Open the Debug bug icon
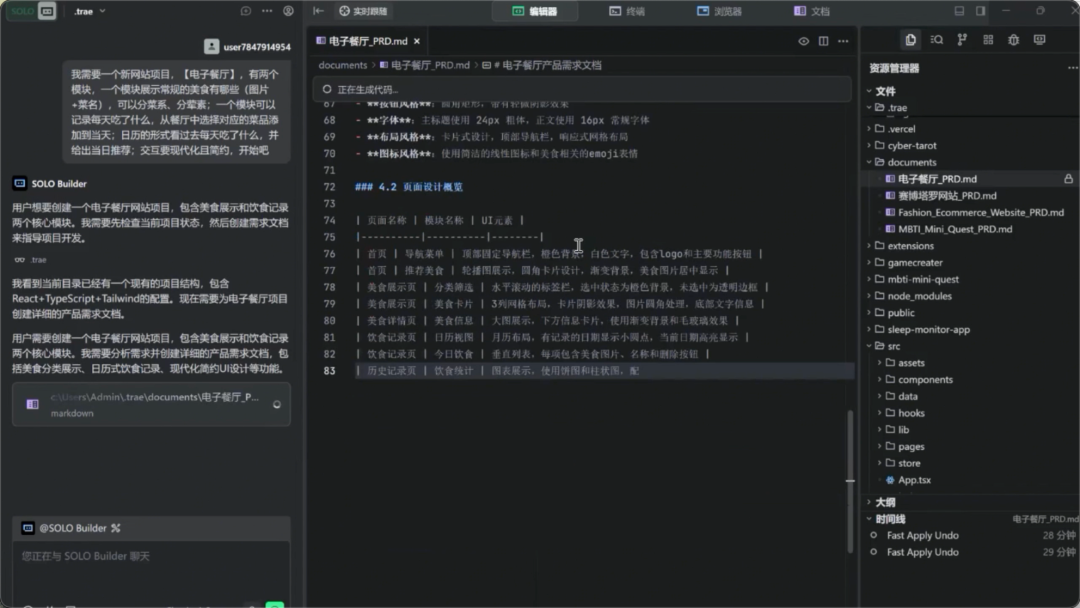Screen dimensions: 1080x608 1014,40
